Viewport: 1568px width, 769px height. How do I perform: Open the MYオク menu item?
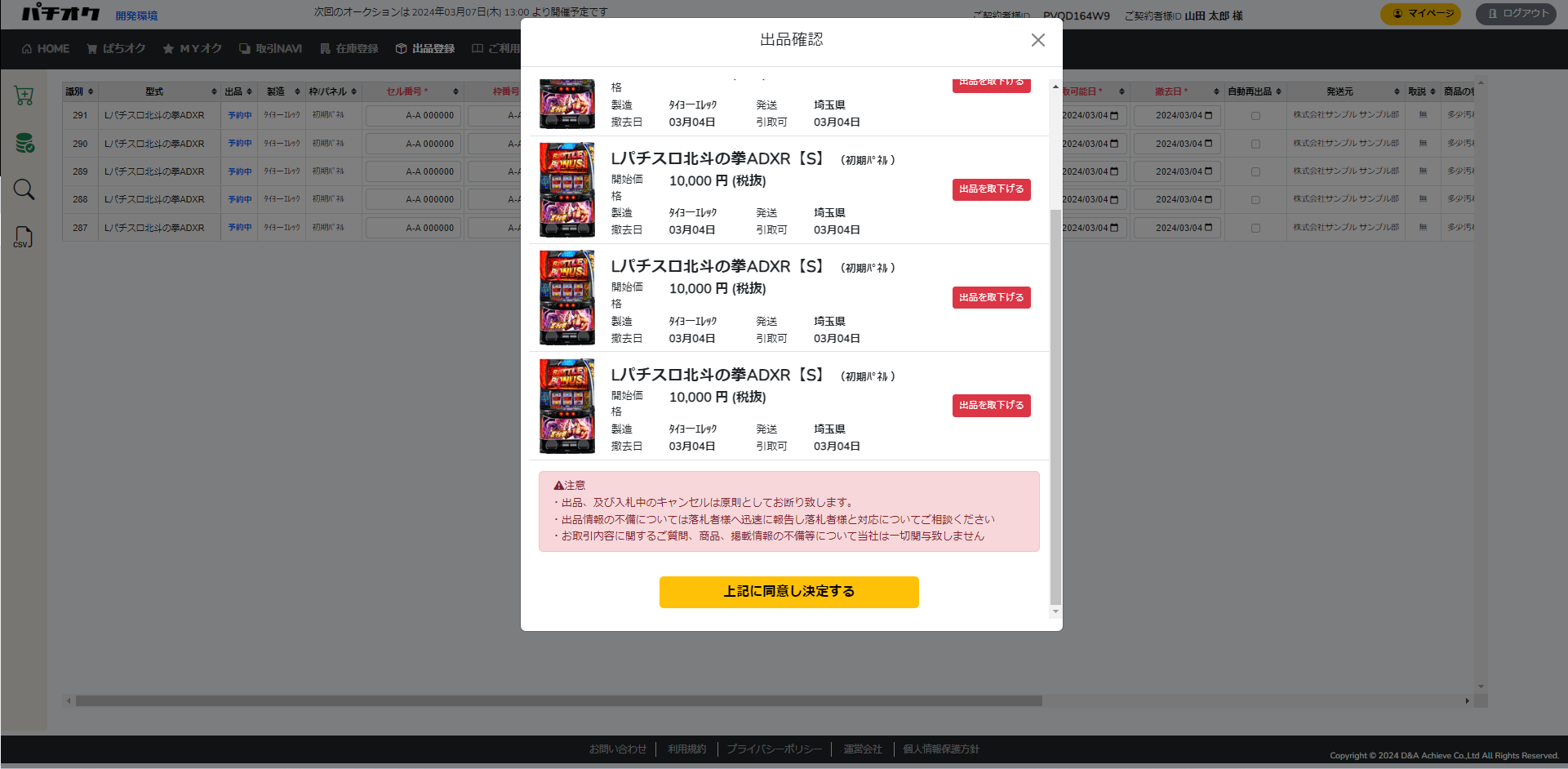(193, 49)
